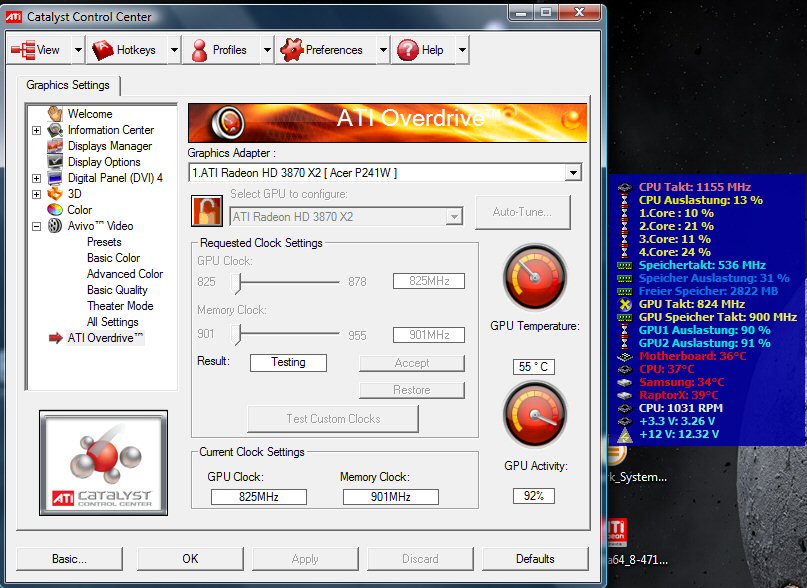
Task: Select ATI Overdrive in the tree
Action: 106,337
